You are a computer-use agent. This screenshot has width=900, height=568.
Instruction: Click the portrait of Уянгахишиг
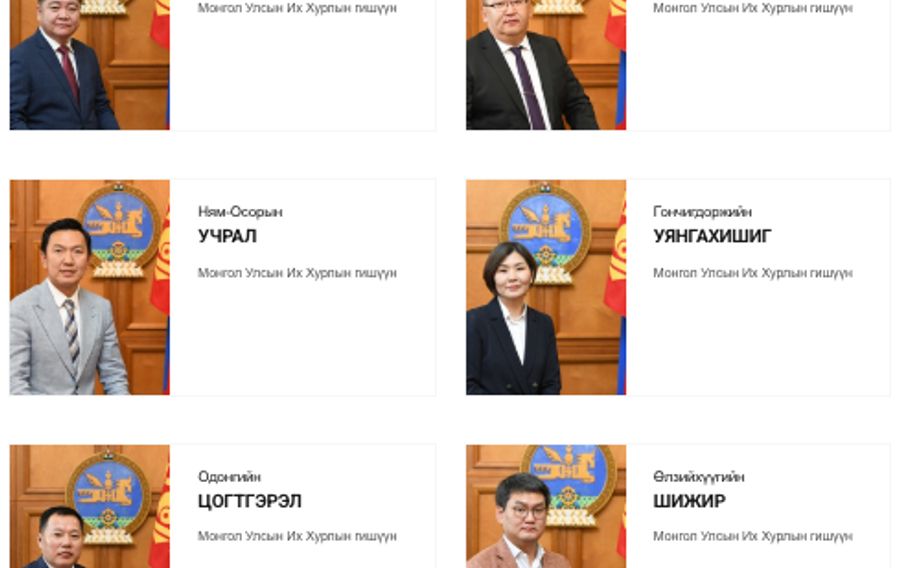pos(546,287)
